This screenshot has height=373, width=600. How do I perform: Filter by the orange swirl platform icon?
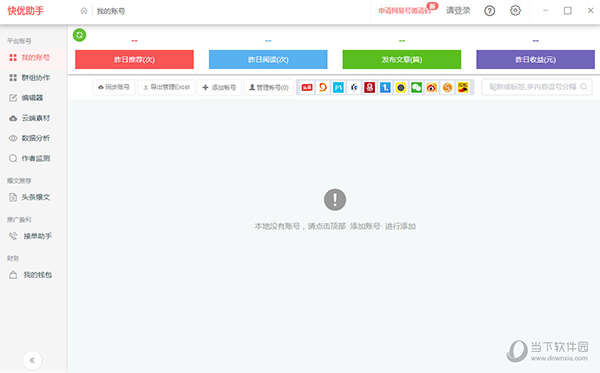pos(323,88)
